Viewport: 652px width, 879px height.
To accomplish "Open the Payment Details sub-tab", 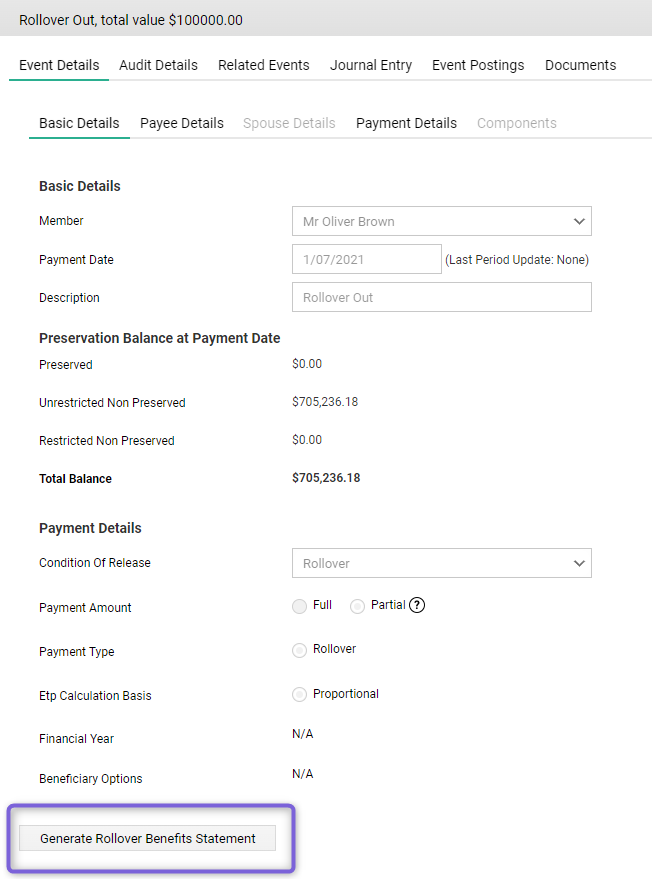I will coord(406,123).
